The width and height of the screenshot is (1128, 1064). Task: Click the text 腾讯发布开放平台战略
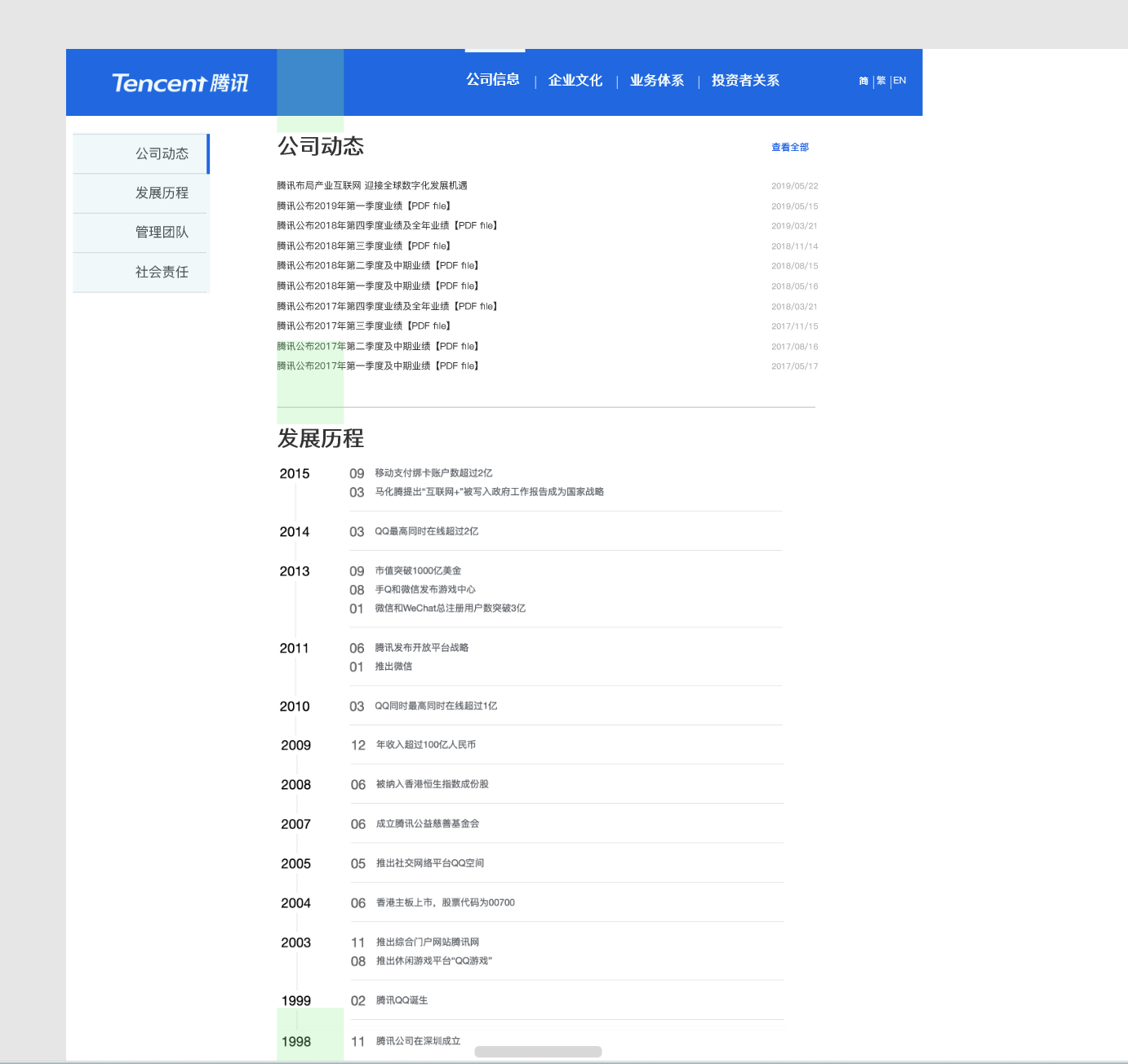click(422, 648)
